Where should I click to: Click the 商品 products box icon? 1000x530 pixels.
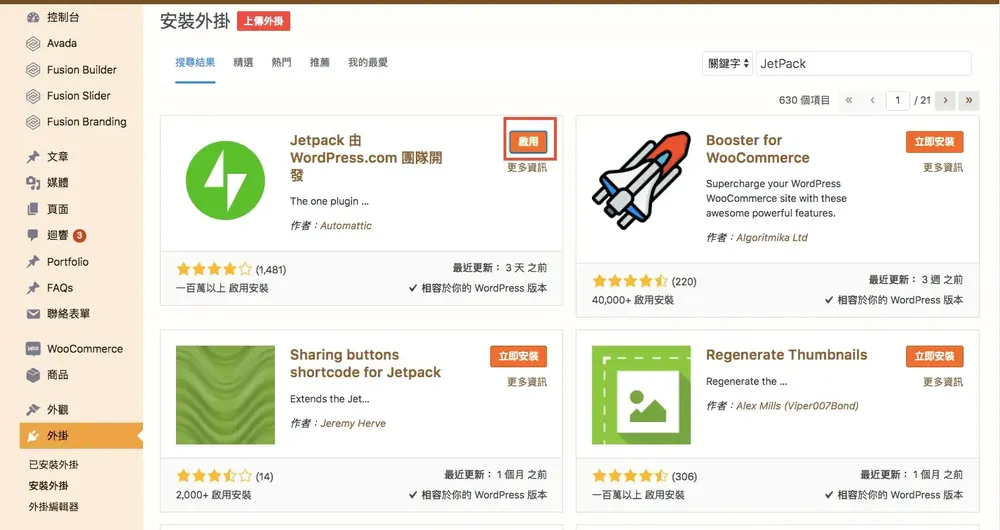[33, 375]
